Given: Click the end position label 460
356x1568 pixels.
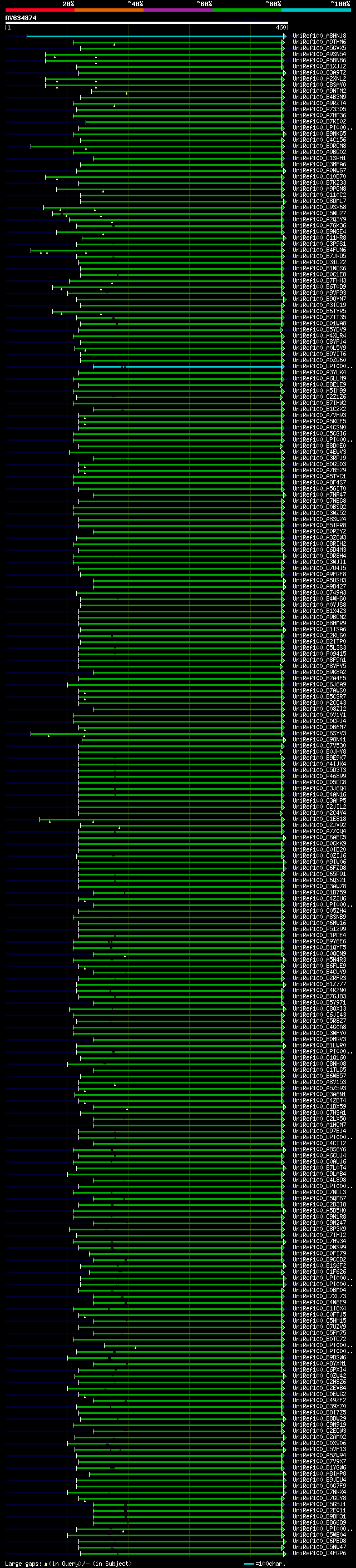Looking at the screenshot, I should (x=281, y=27).
